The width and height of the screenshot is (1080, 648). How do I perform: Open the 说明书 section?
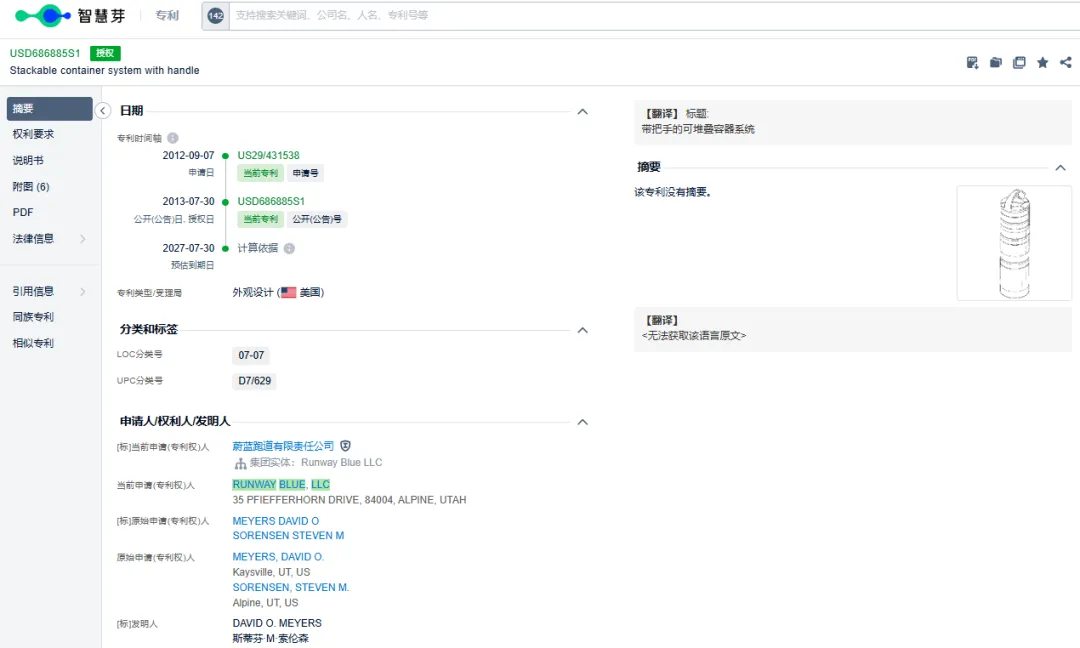(x=28, y=160)
